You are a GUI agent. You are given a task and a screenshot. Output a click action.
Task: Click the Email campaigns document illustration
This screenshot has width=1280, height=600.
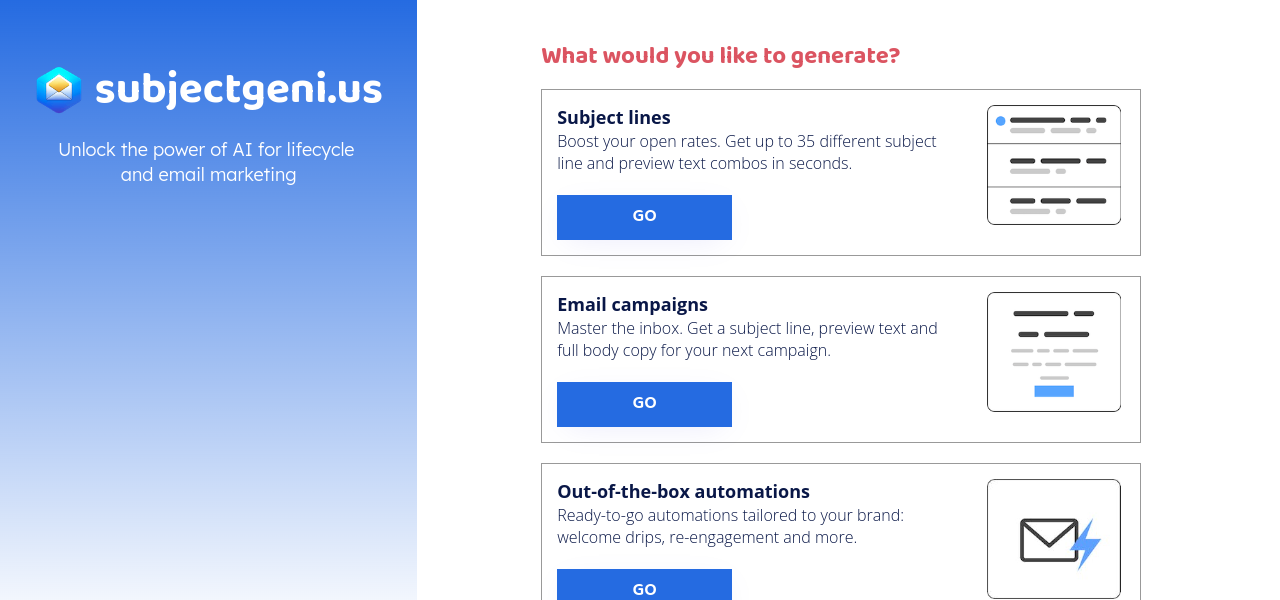1053,352
